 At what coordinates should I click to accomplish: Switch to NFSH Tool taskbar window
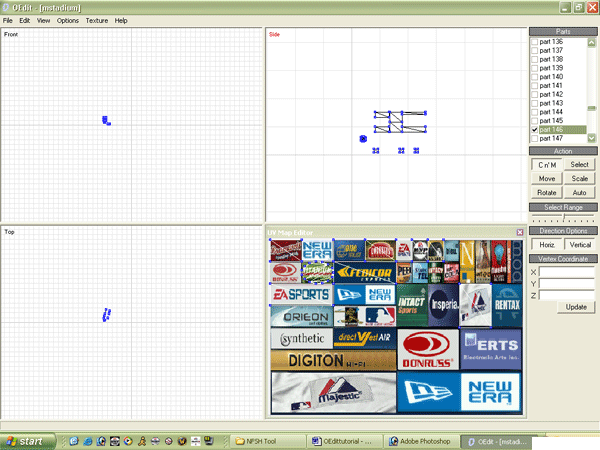click(x=268, y=442)
